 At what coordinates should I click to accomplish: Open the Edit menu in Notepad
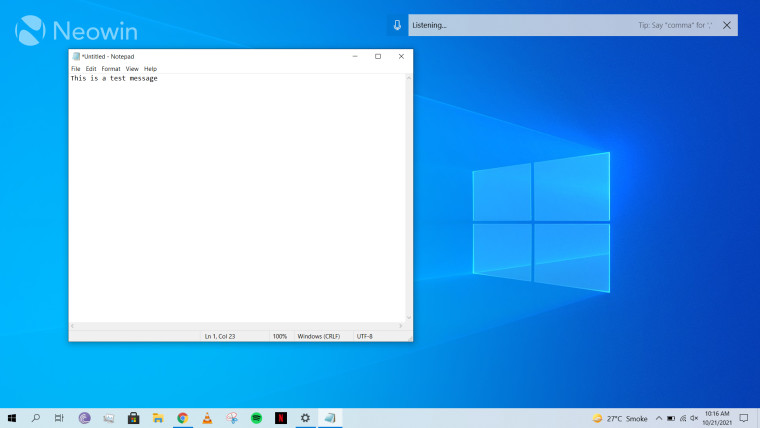pos(91,69)
